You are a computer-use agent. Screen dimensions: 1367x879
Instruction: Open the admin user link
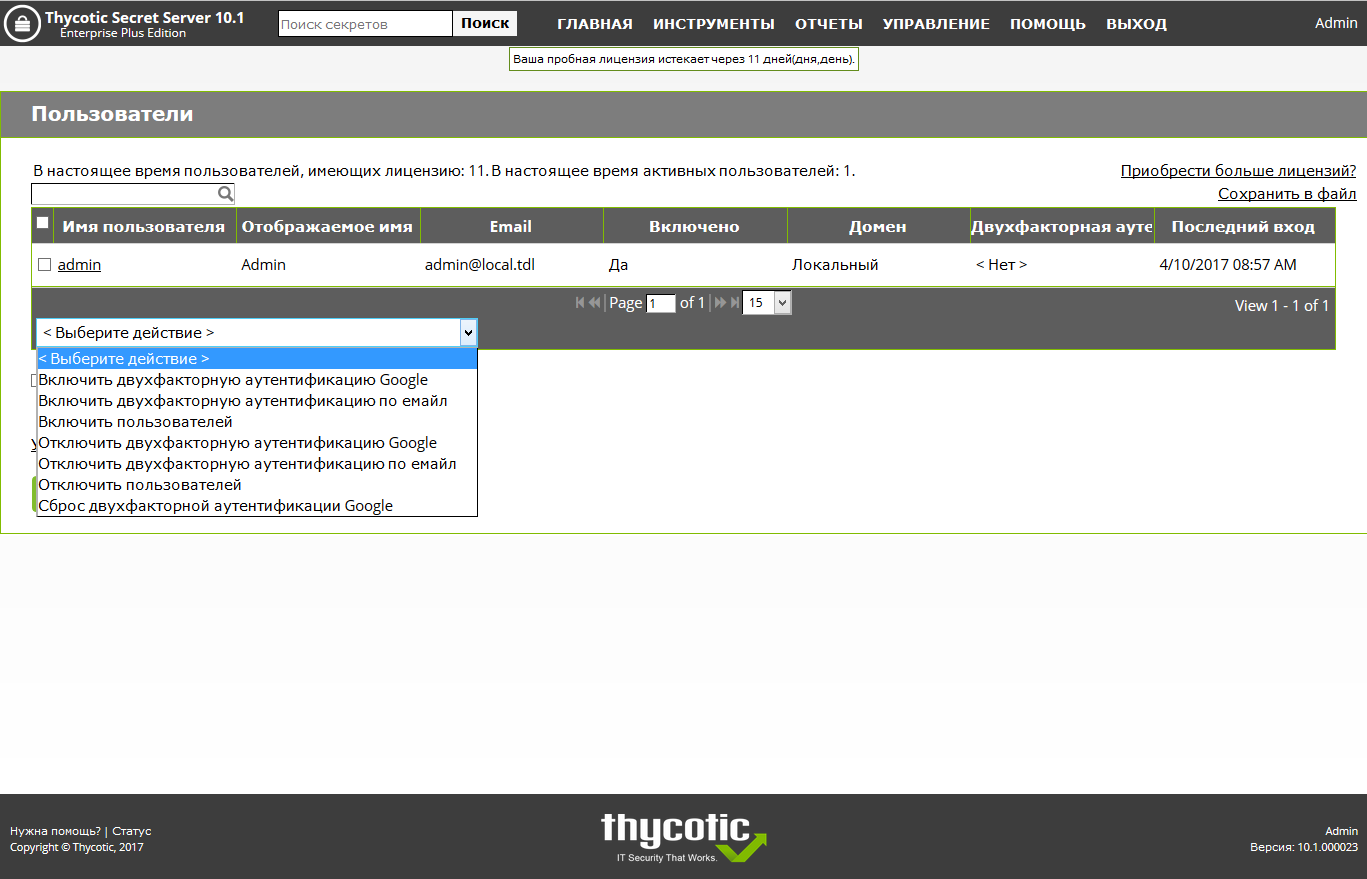point(79,265)
